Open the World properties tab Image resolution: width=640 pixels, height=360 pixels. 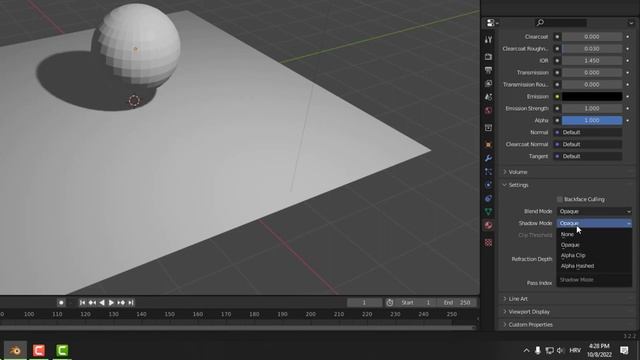click(x=489, y=111)
